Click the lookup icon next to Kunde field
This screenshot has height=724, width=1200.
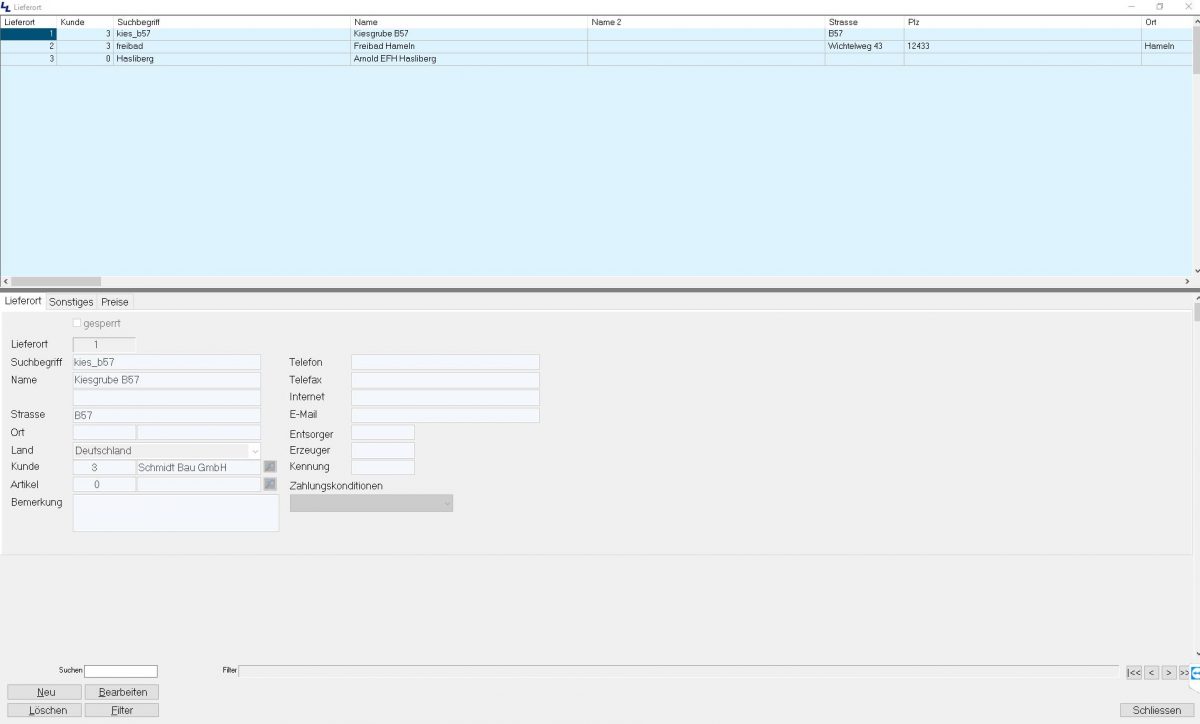click(269, 467)
